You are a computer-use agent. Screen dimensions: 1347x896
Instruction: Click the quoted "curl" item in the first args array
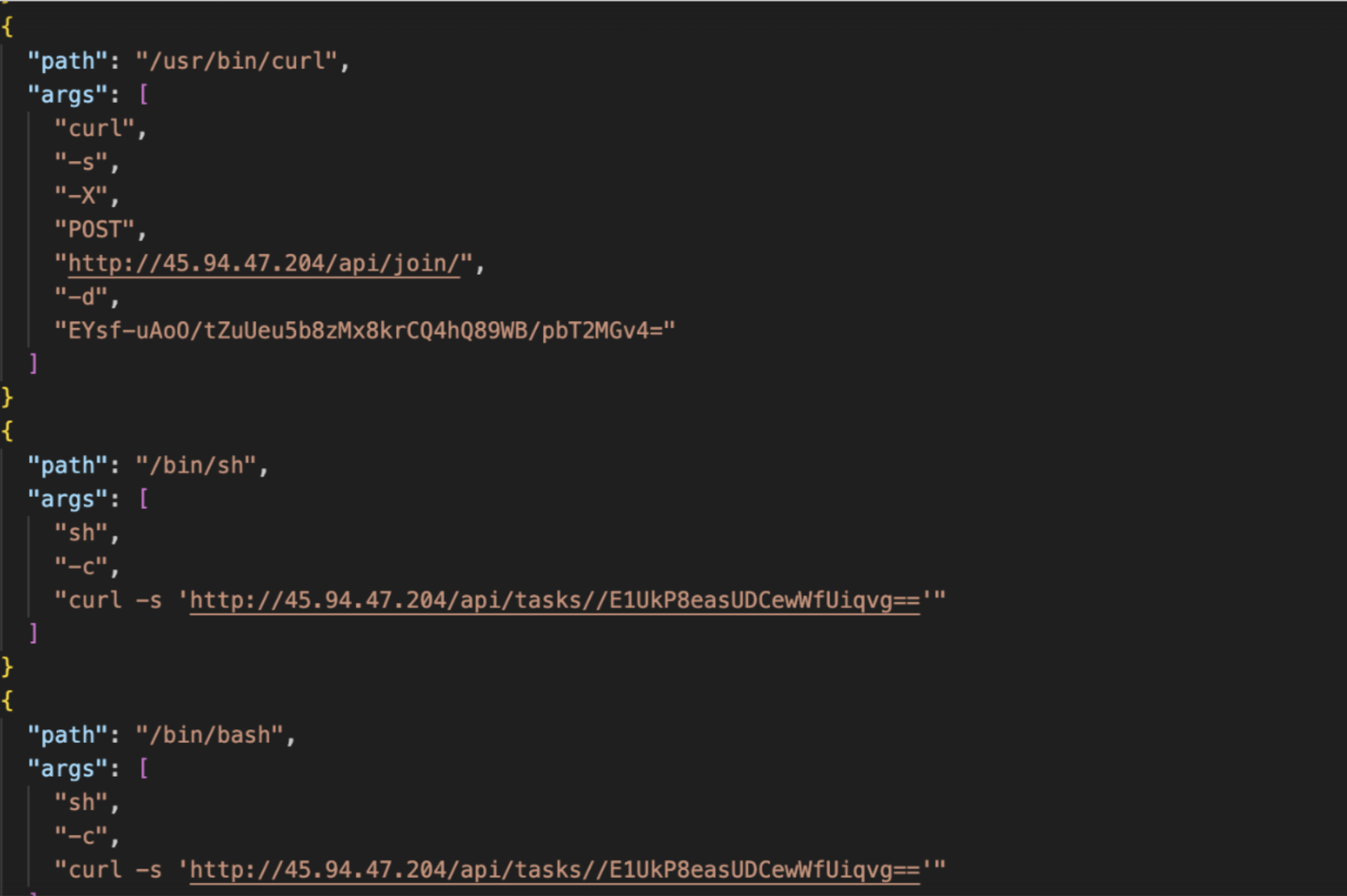[x=95, y=129]
